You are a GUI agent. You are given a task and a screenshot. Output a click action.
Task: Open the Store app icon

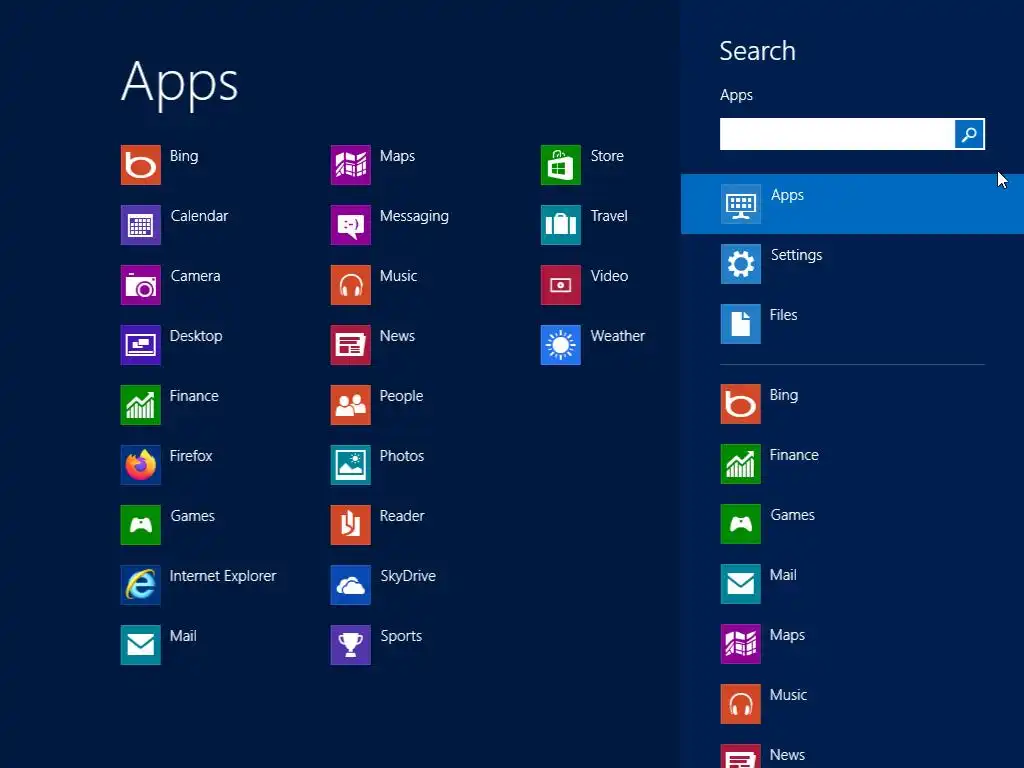(561, 165)
